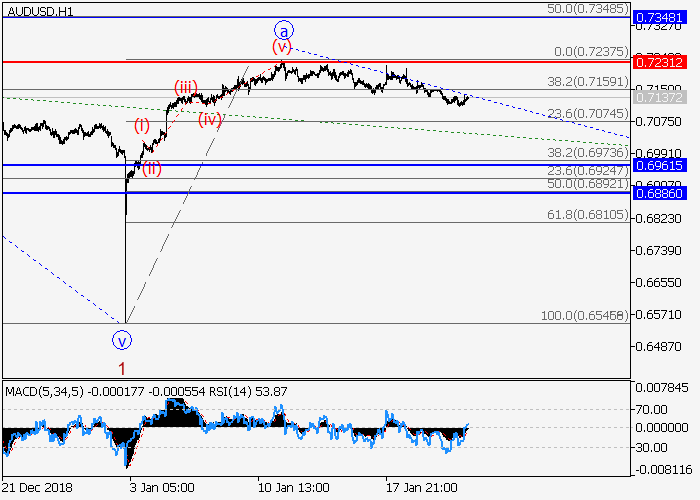Select the red 0.72312 price tag
Image resolution: width=700 pixels, height=500 pixels.
pyautogui.click(x=665, y=62)
